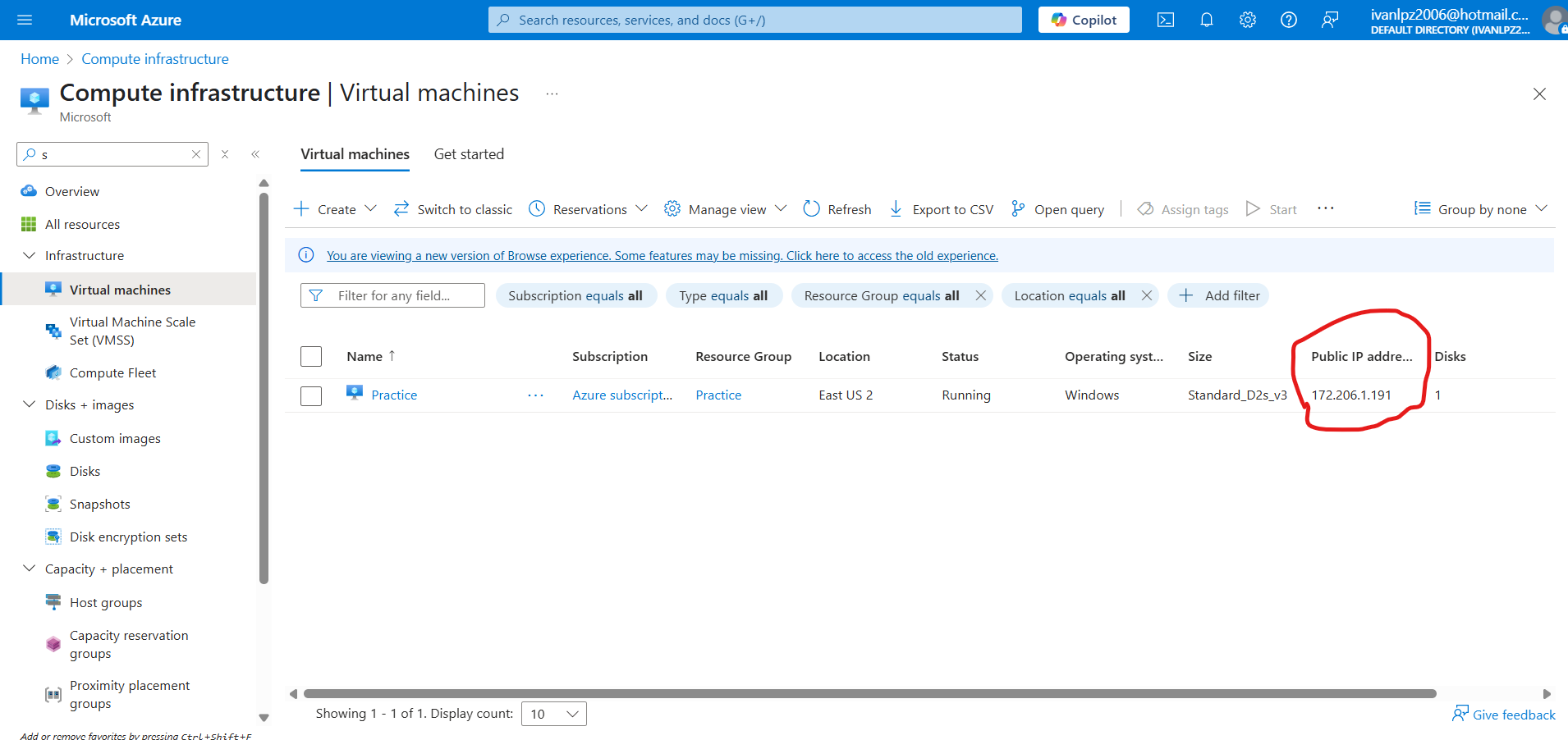Viewport: 1568px width, 740px height.
Task: Click the Start button in toolbar
Action: point(1272,209)
